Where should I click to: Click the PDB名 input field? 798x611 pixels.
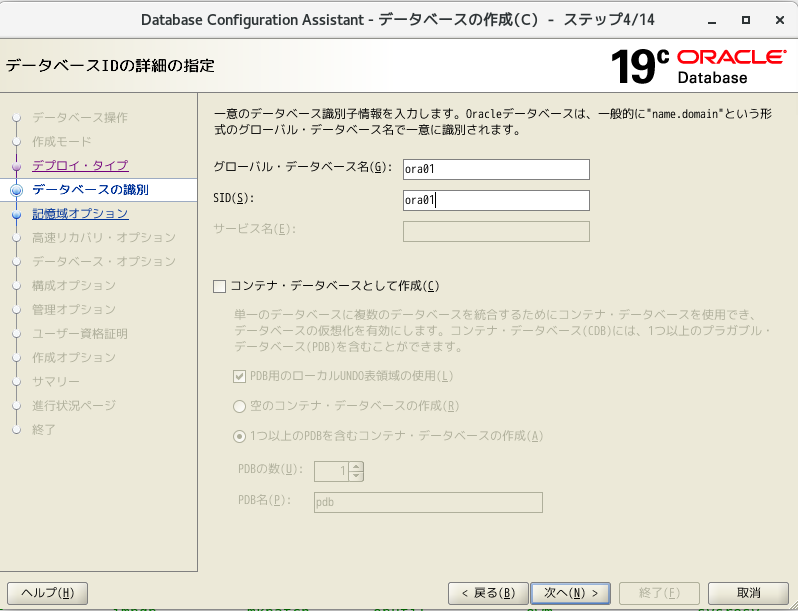coord(428,503)
